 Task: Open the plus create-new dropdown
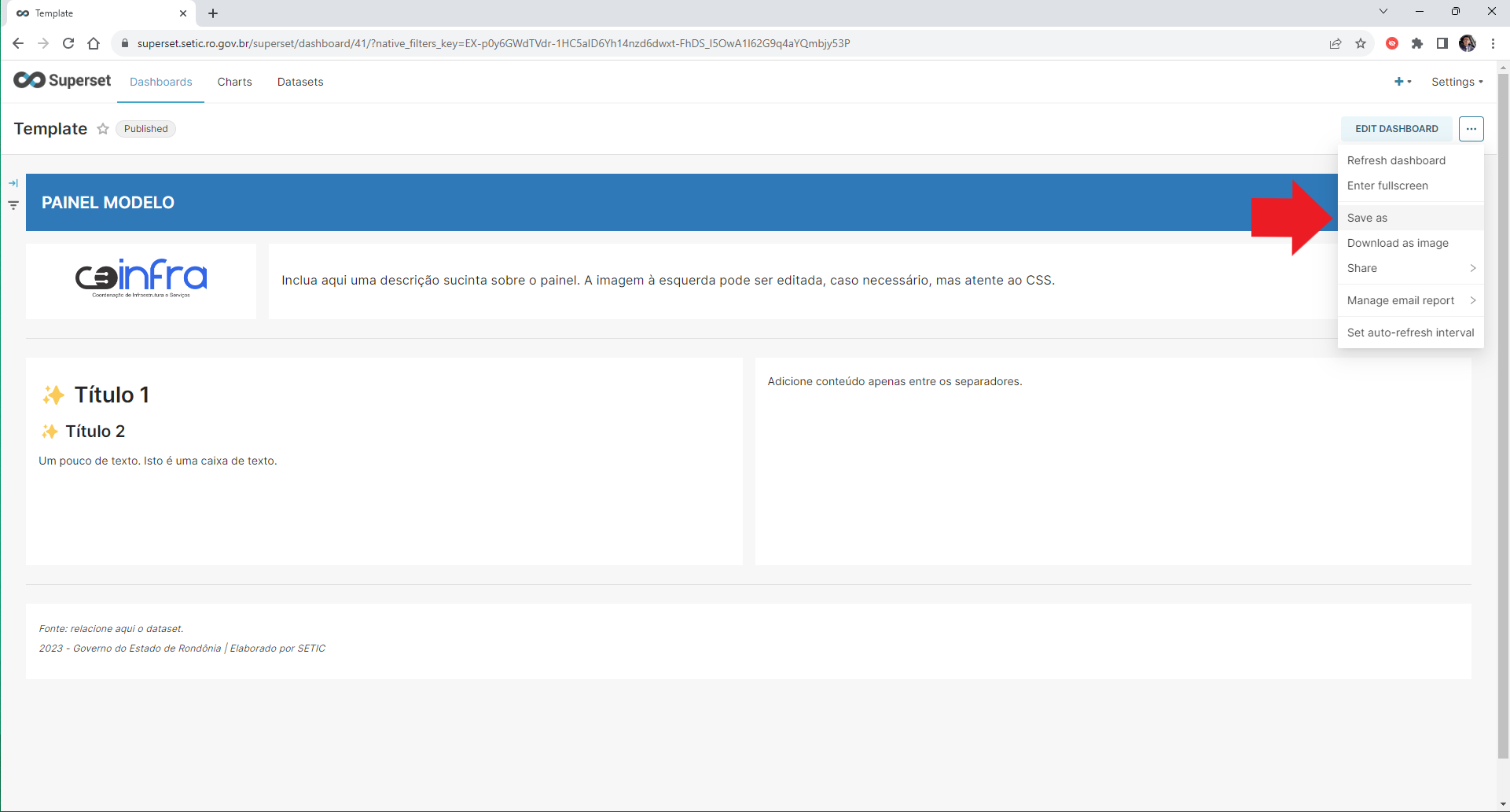[x=1402, y=82]
